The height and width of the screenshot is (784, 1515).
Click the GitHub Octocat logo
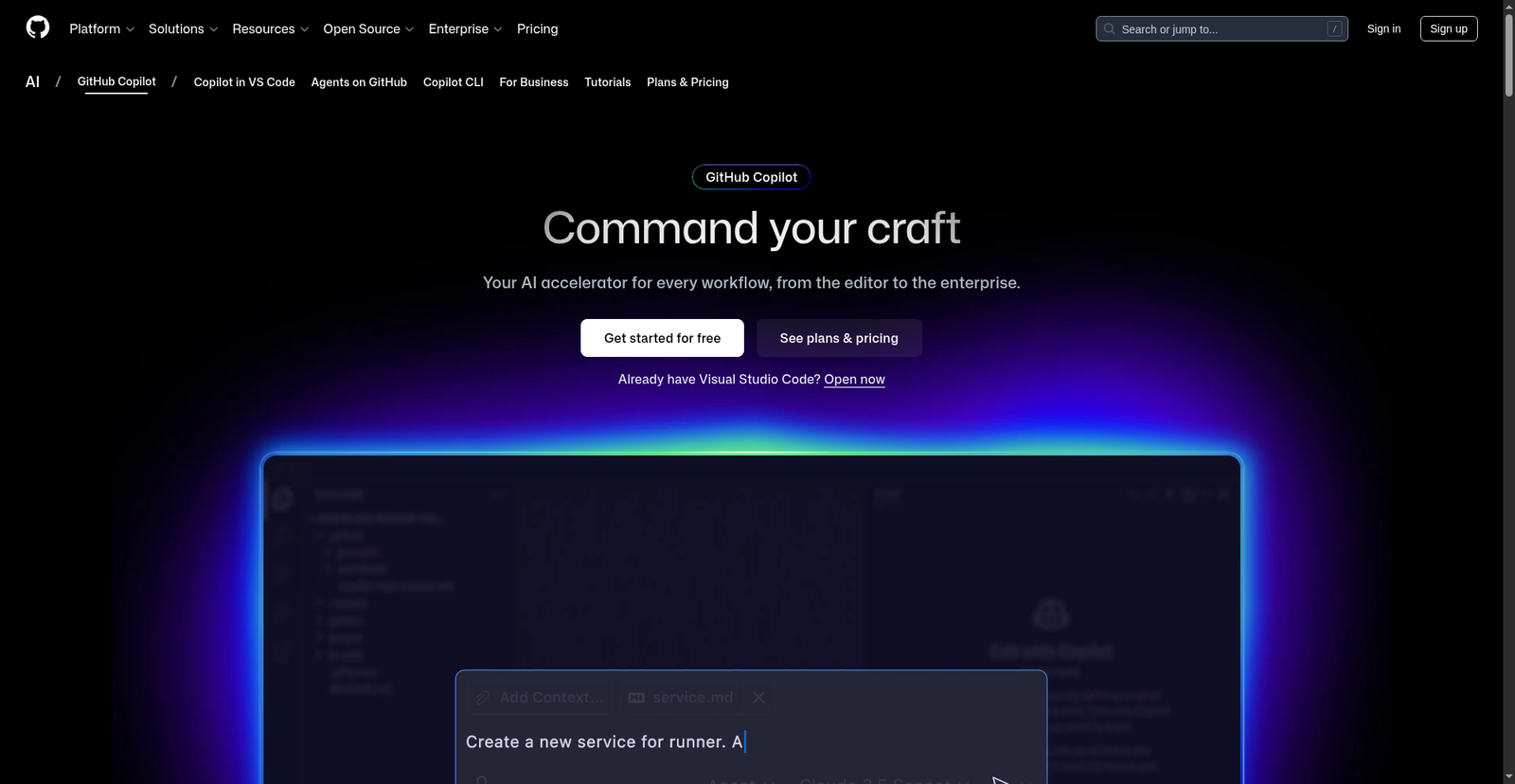coord(38,27)
